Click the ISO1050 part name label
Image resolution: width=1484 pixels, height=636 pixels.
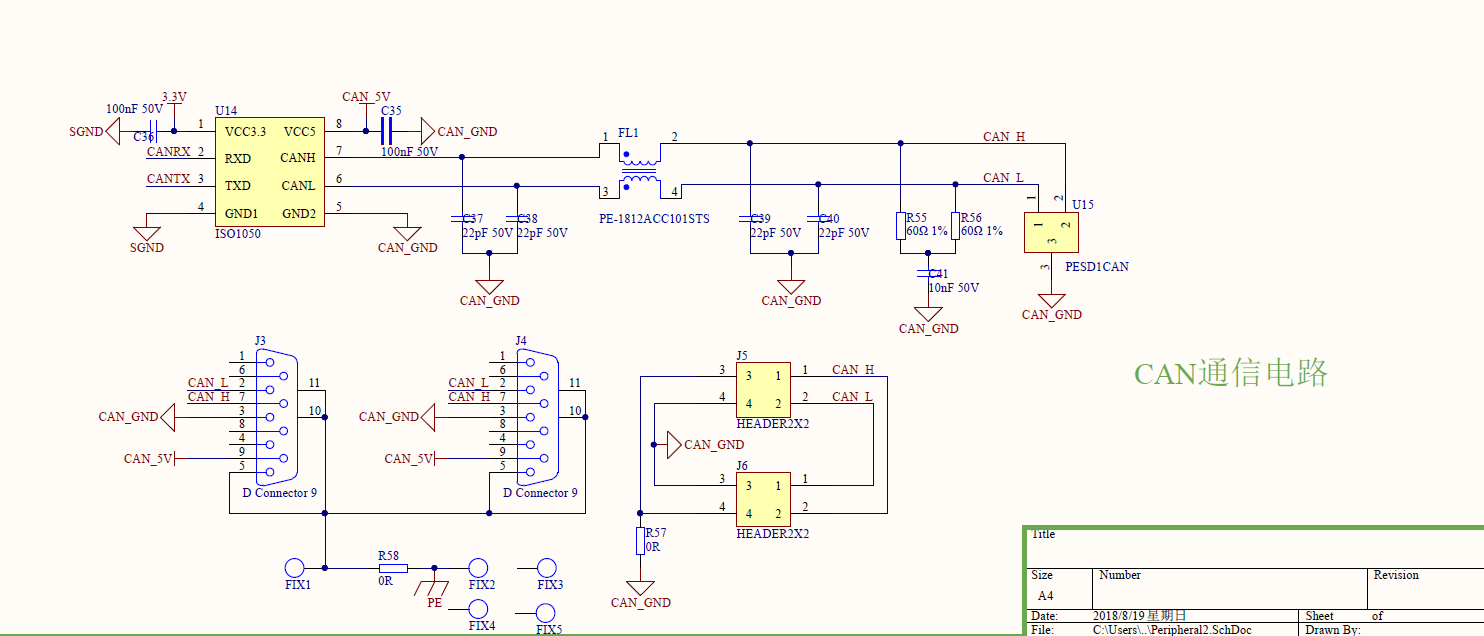(x=238, y=234)
